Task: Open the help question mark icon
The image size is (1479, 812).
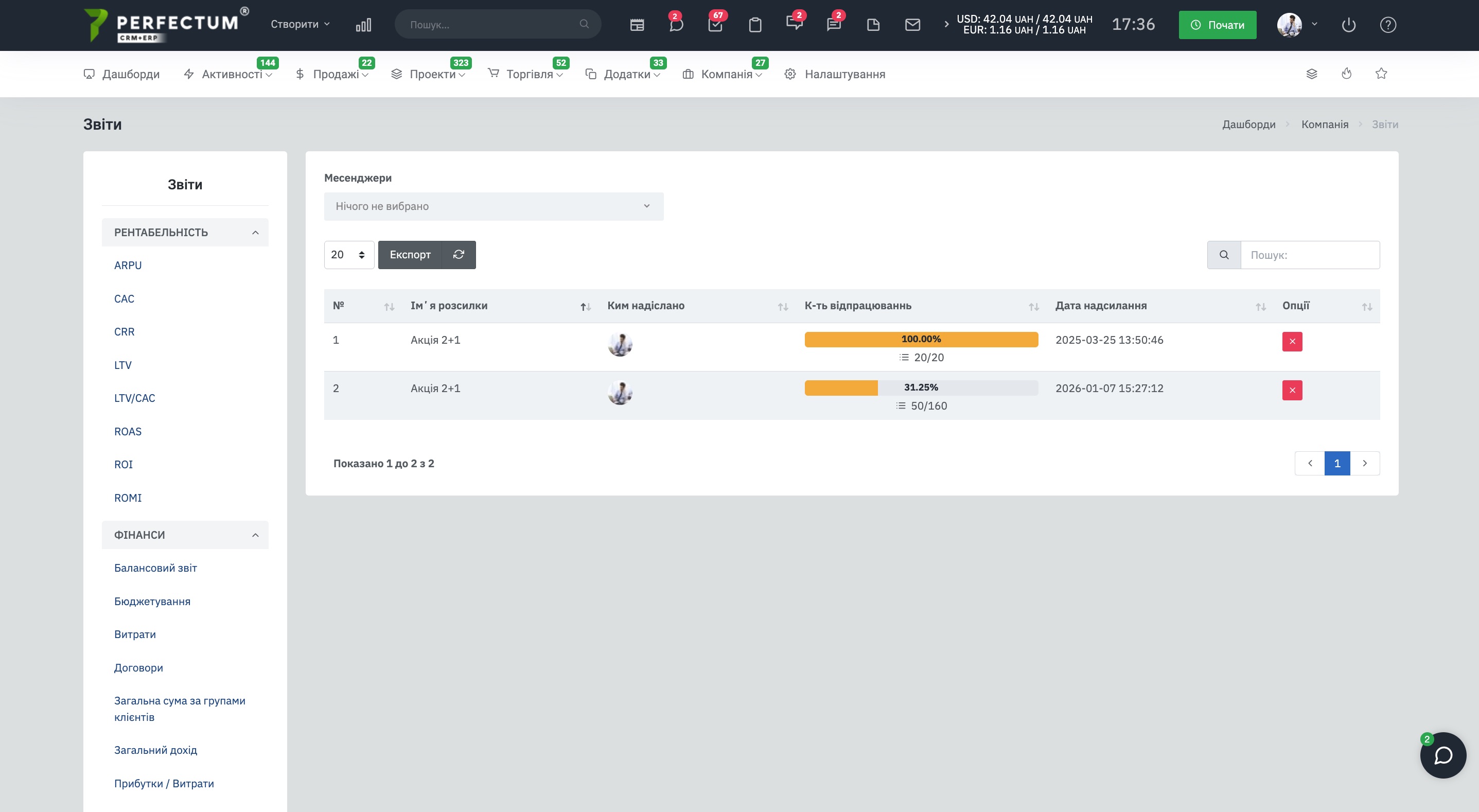Action: [x=1388, y=25]
